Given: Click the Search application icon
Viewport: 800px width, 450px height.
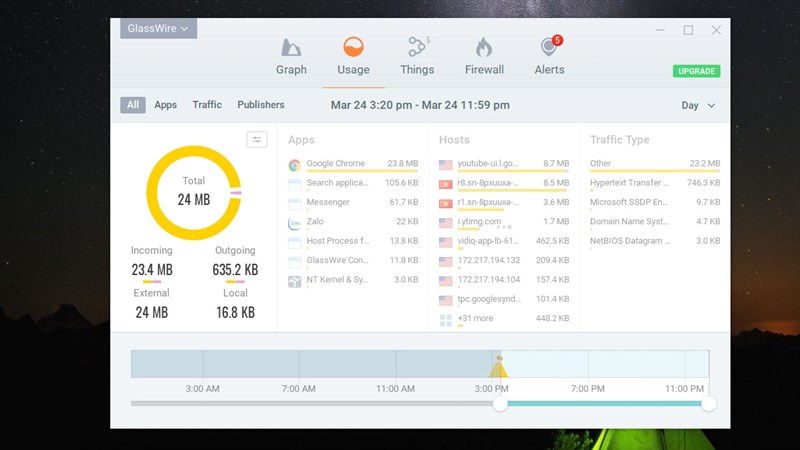Looking at the screenshot, I should pos(294,185).
